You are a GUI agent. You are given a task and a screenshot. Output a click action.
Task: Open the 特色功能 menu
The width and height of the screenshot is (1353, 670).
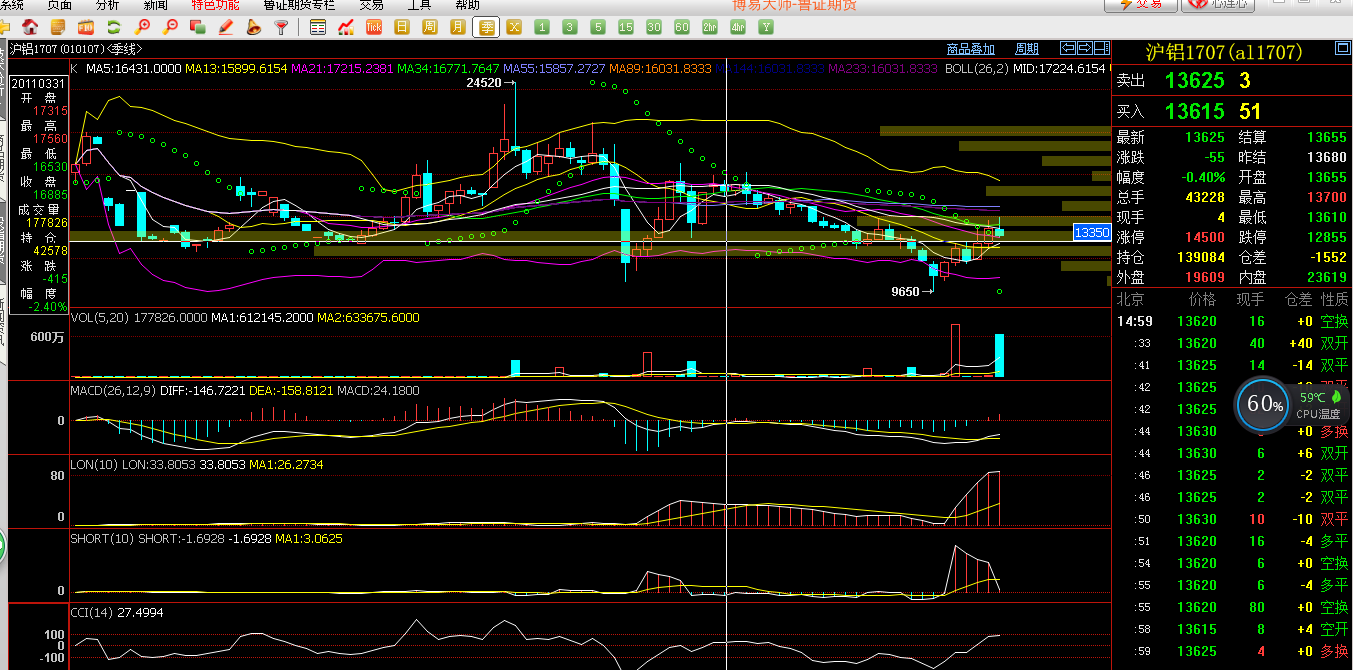(215, 5)
